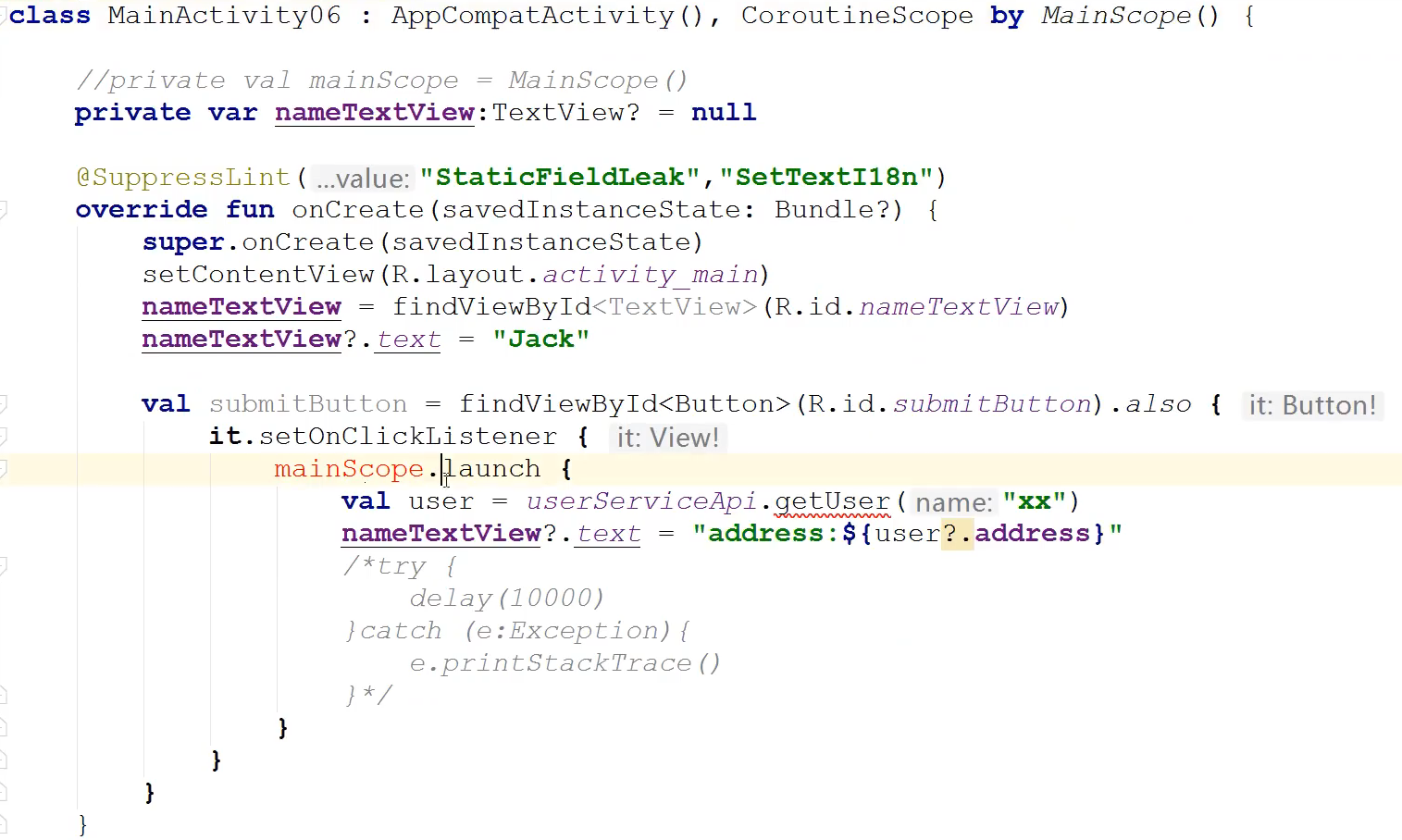Click the CoroutineScope interface name
The width and height of the screenshot is (1402, 840).
tap(856, 16)
